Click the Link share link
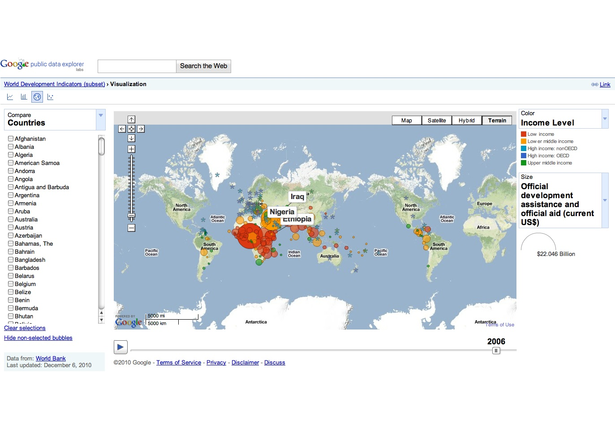The height and width of the screenshot is (424, 615). point(605,84)
